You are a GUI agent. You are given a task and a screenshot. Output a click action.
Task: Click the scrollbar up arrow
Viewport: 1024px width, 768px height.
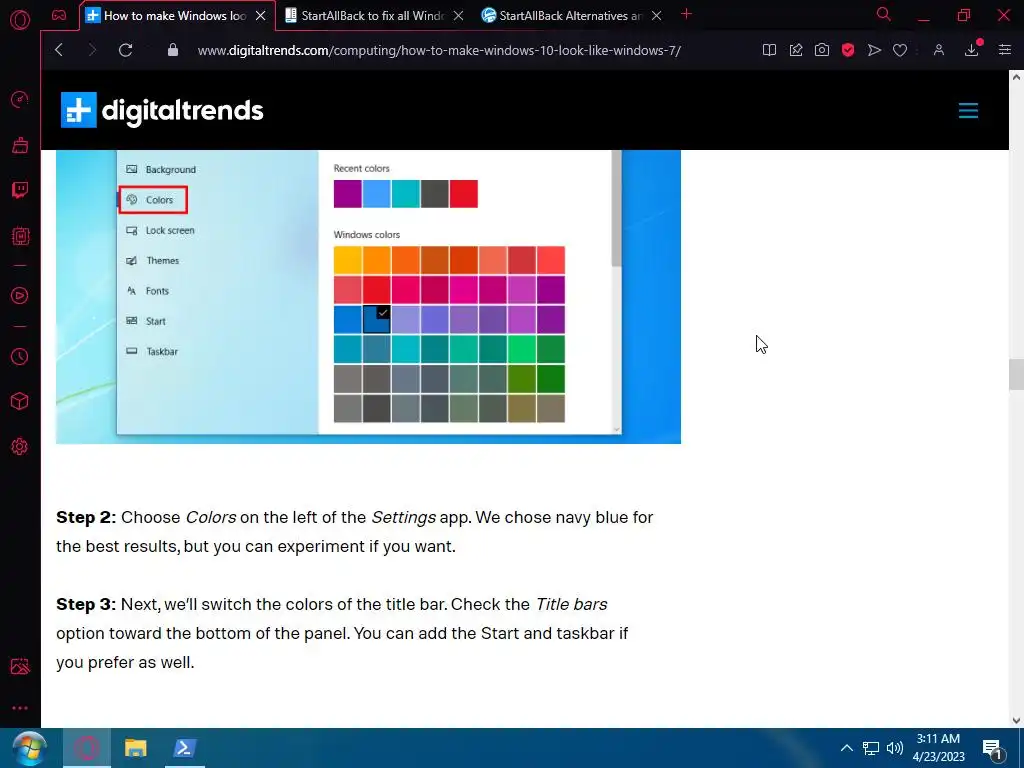tap(1016, 77)
